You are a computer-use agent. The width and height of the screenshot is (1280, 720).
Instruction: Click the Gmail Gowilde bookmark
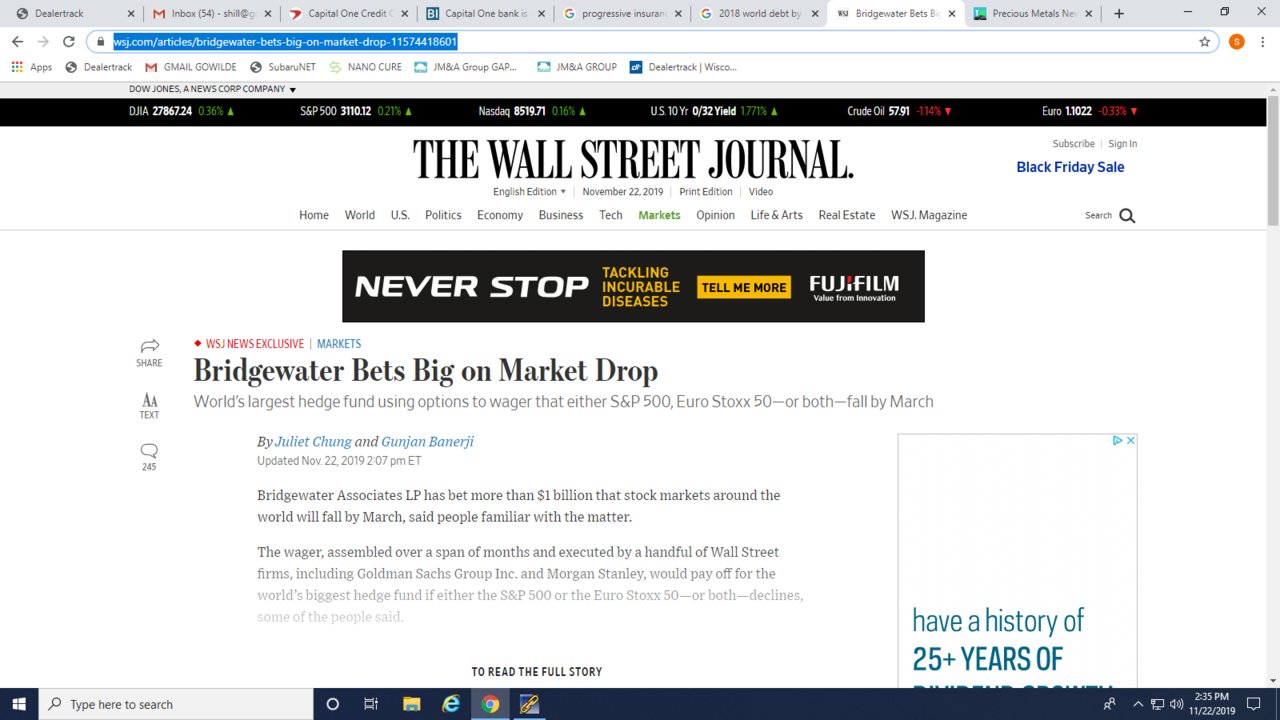(191, 67)
